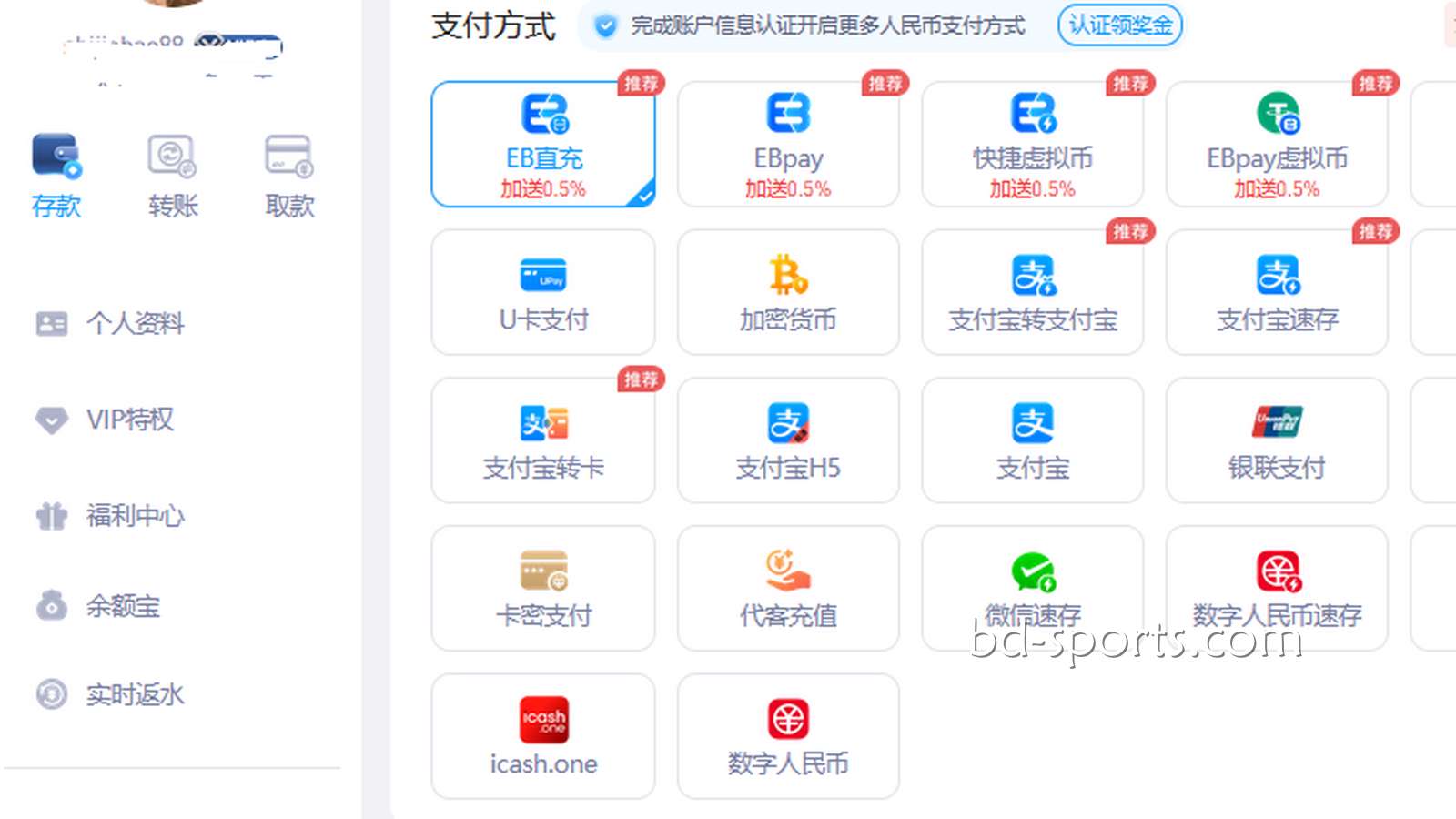Choose EBpay payment option
Viewport: 1456px width, 819px height.
coord(788,144)
